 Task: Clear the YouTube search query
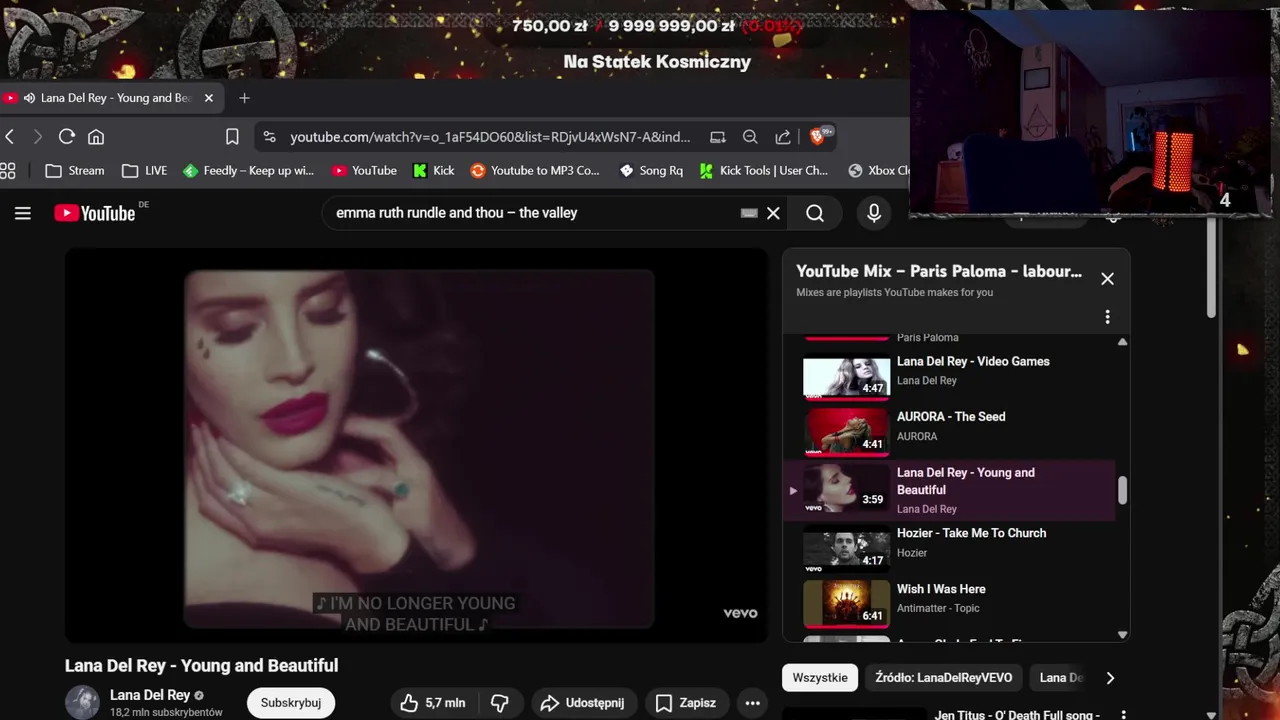coord(773,213)
